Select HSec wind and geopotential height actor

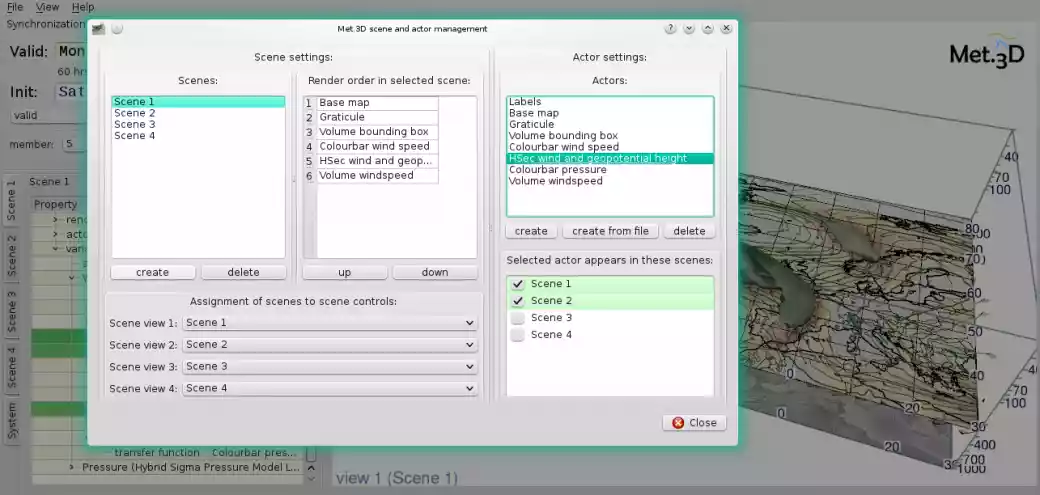[x=610, y=159]
